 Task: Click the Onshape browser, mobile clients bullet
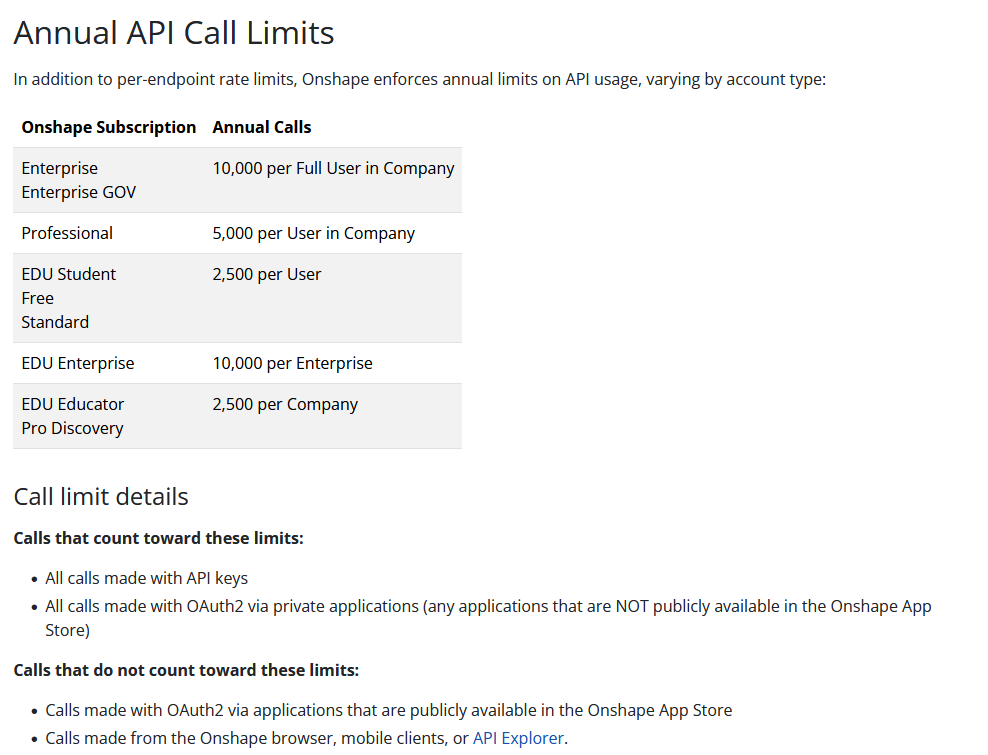click(307, 738)
